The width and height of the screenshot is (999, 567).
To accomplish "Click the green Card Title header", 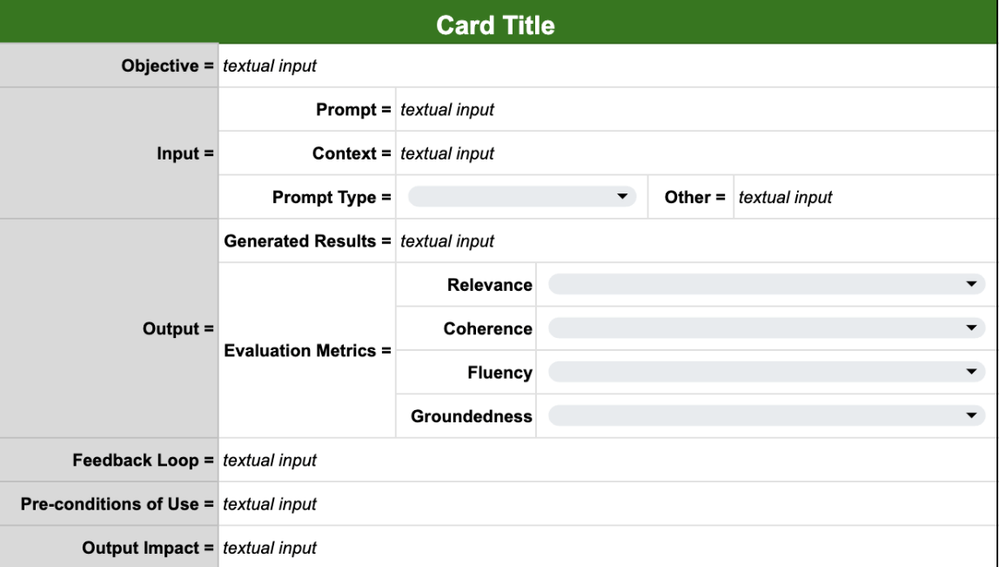I will click(496, 24).
